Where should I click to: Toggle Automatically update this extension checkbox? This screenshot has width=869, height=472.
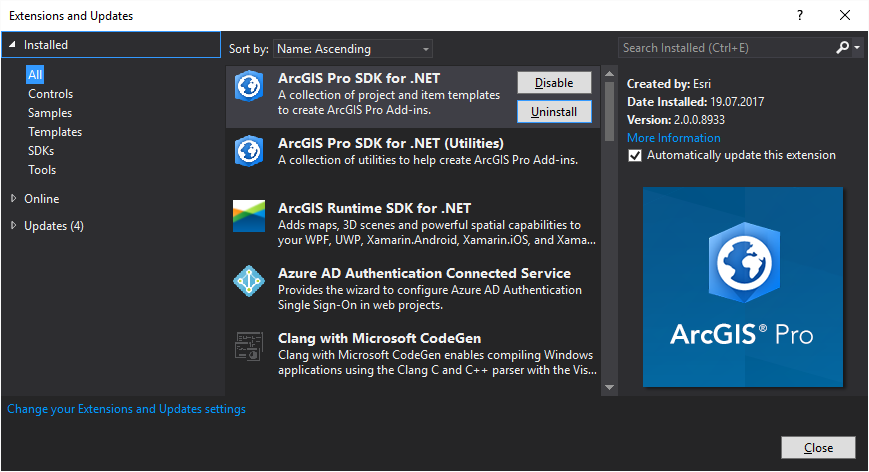(634, 156)
